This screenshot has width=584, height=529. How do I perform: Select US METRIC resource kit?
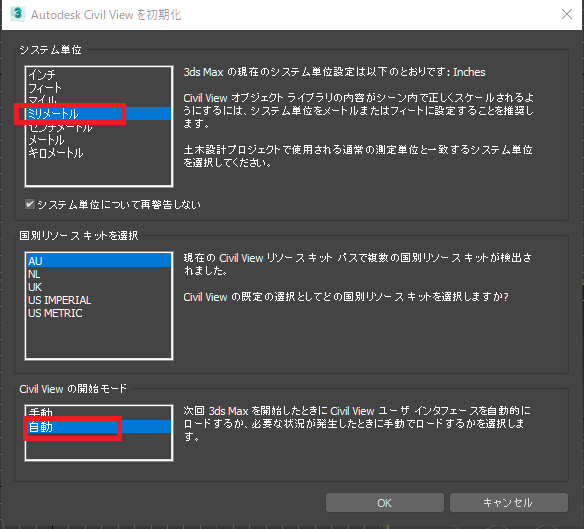99,313
